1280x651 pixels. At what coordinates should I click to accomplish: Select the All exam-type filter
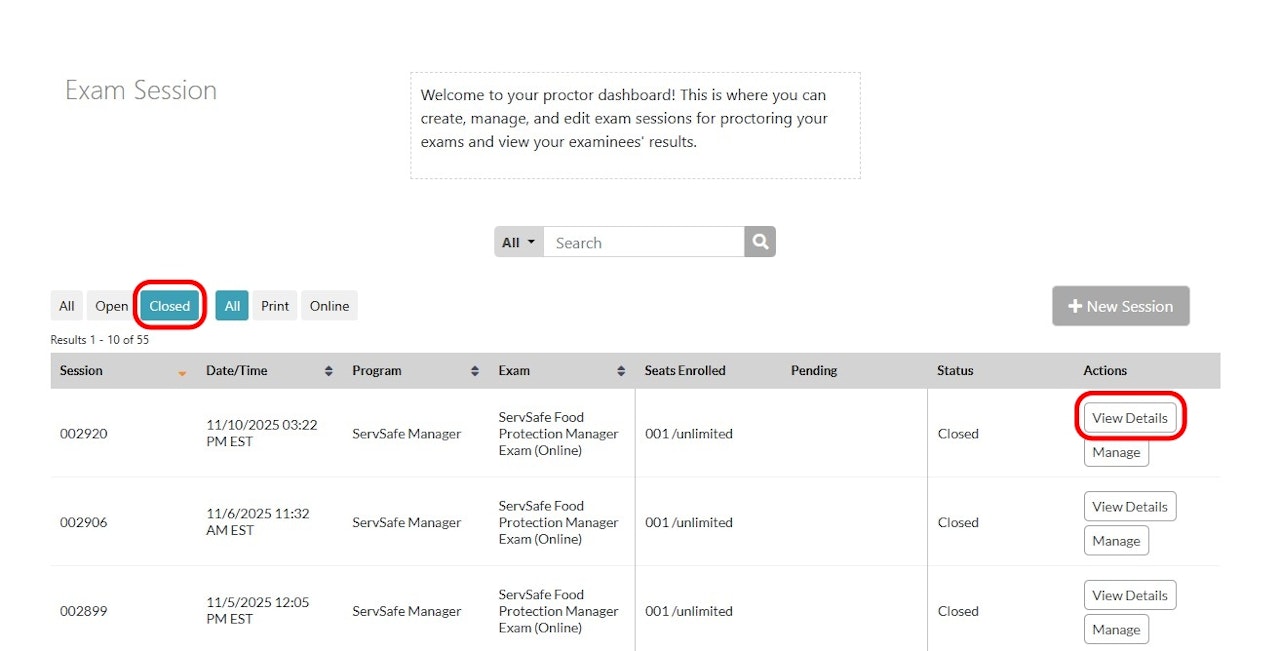[x=232, y=306]
